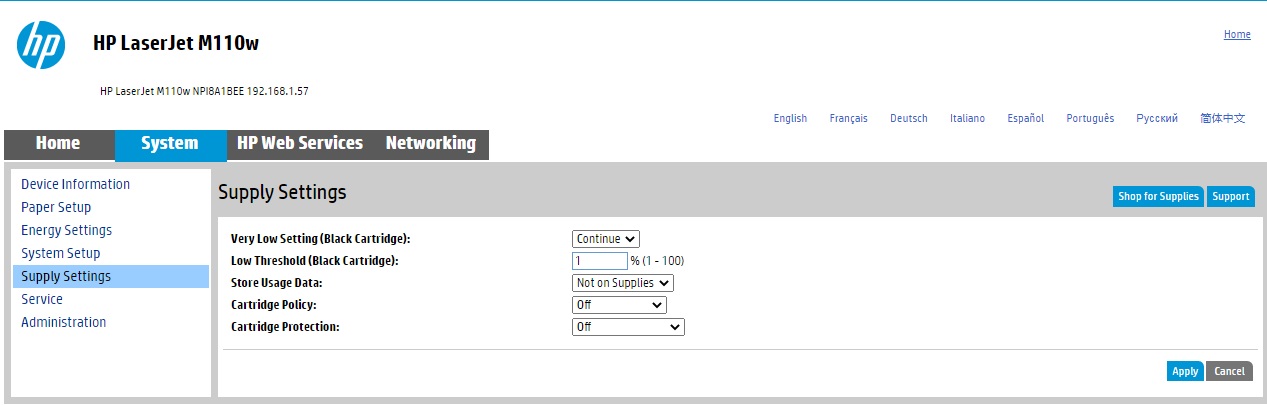Open the HP Web Services tab

[x=300, y=144]
